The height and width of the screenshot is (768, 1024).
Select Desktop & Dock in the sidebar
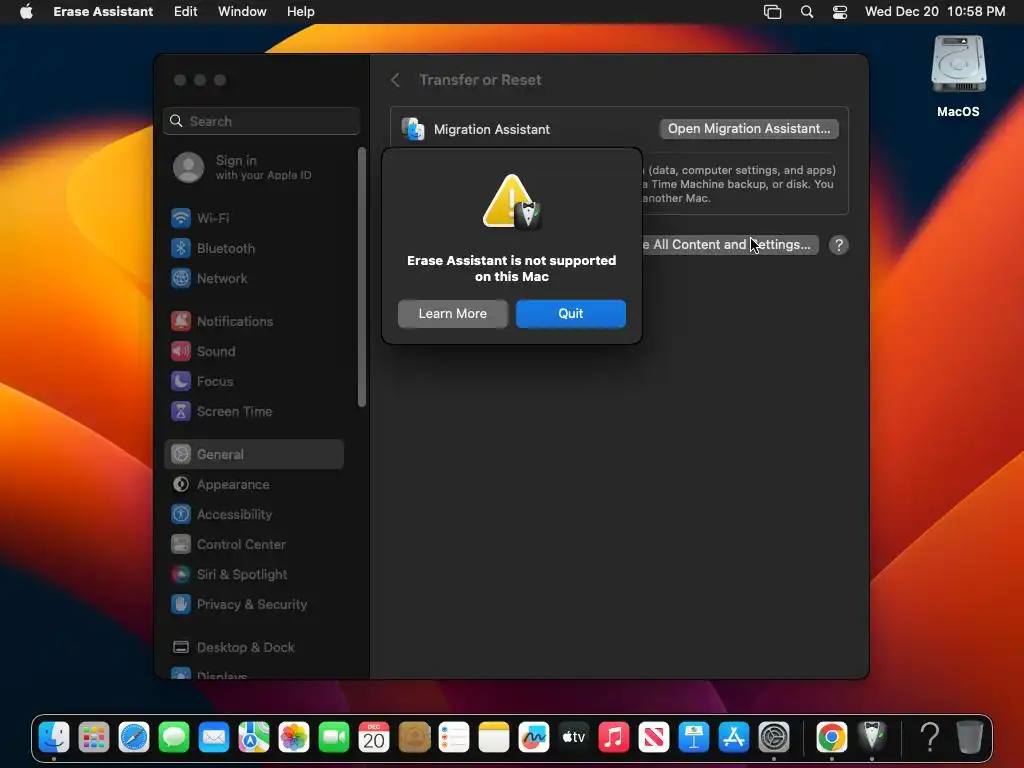pos(255,647)
